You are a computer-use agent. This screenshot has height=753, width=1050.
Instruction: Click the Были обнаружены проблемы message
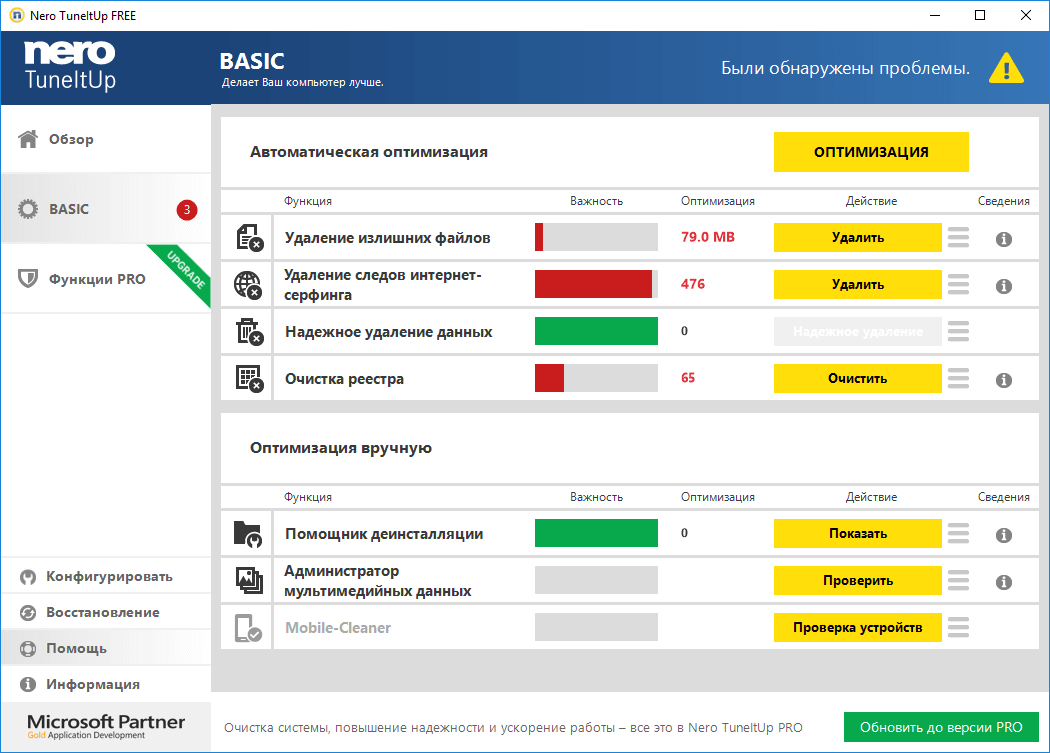(845, 68)
